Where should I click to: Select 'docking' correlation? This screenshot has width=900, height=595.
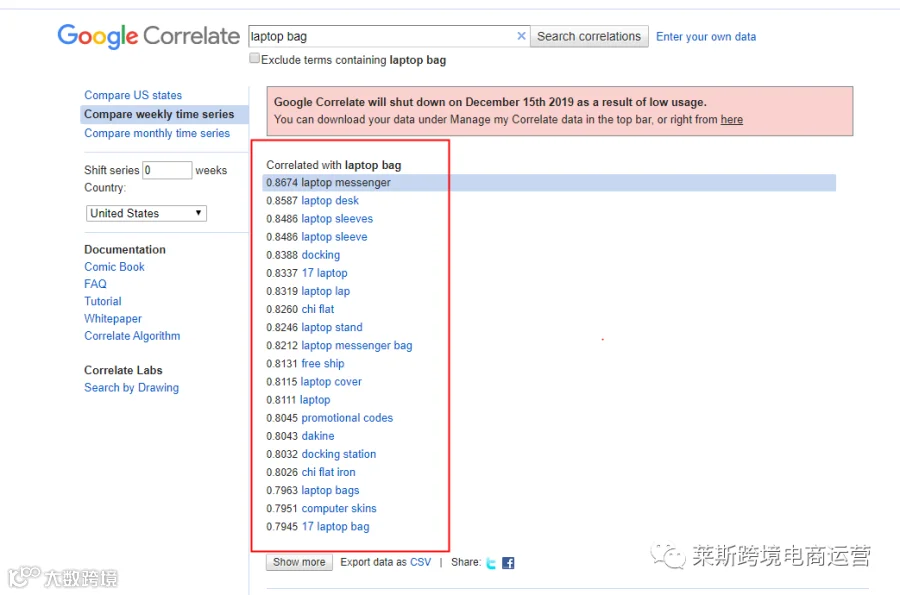(320, 255)
